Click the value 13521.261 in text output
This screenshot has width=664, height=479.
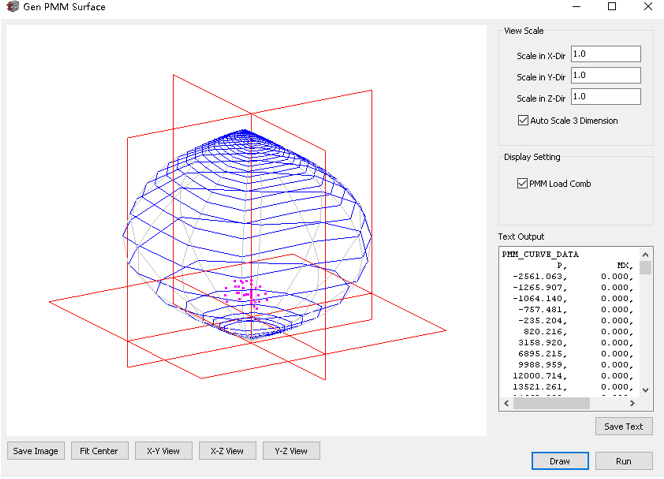pos(540,387)
